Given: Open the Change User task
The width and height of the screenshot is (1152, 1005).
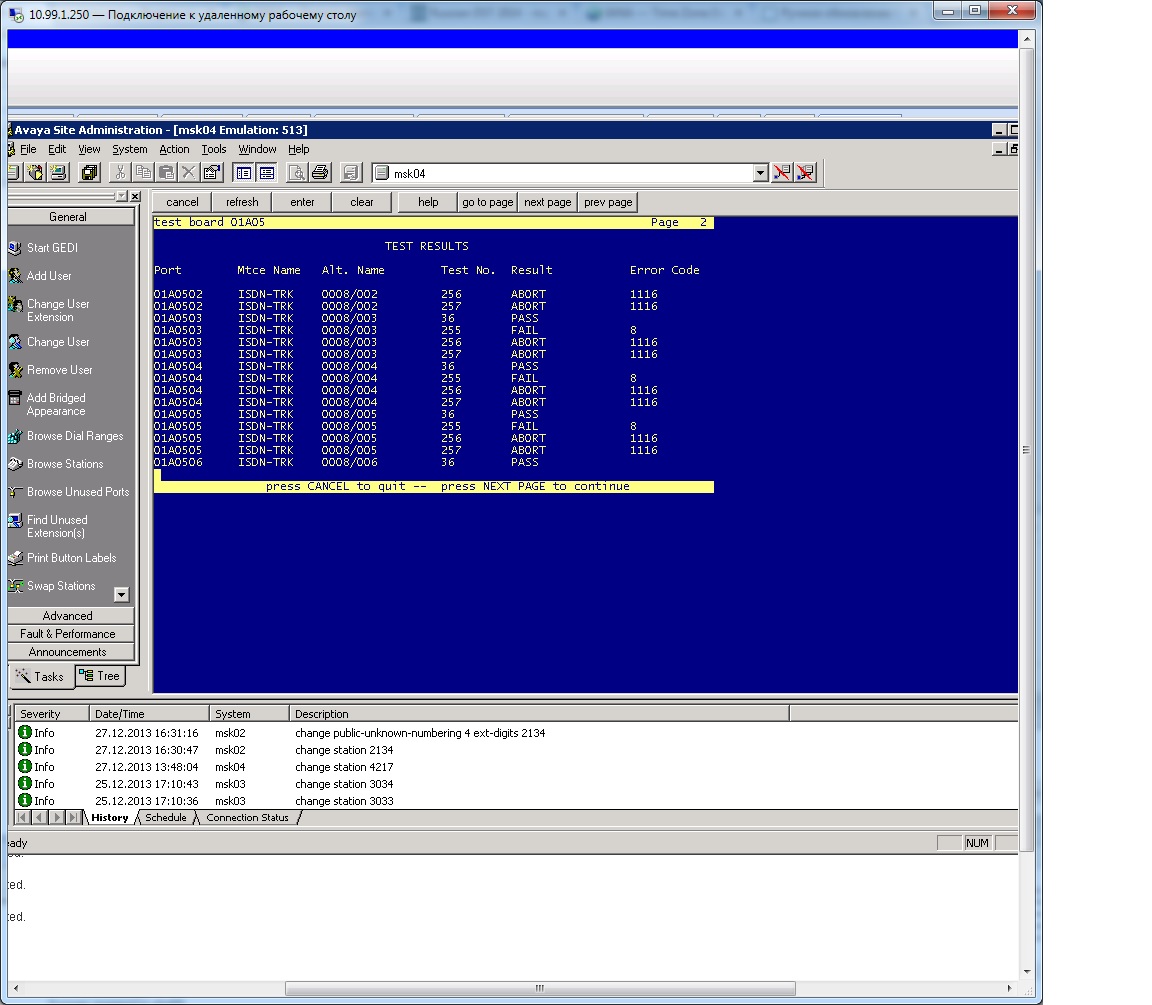Looking at the screenshot, I should click(x=58, y=342).
